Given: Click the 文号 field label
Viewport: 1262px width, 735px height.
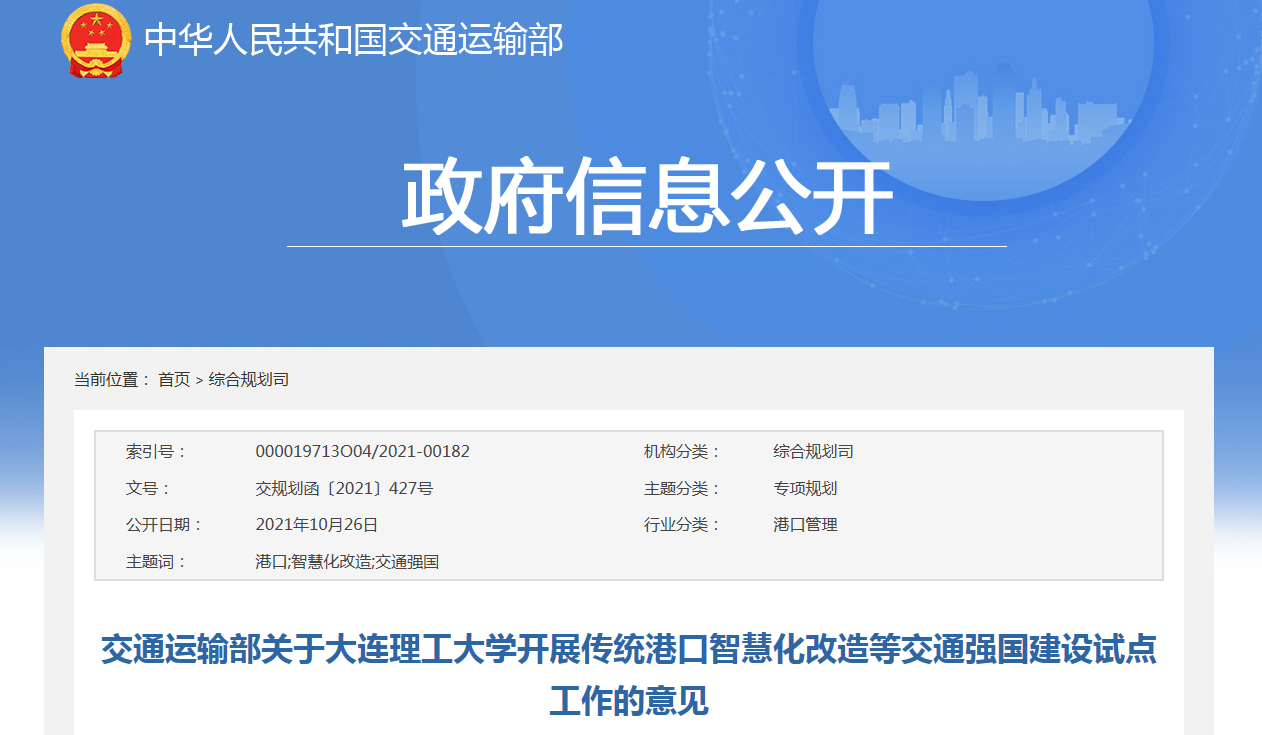Looking at the screenshot, I should (x=148, y=489).
